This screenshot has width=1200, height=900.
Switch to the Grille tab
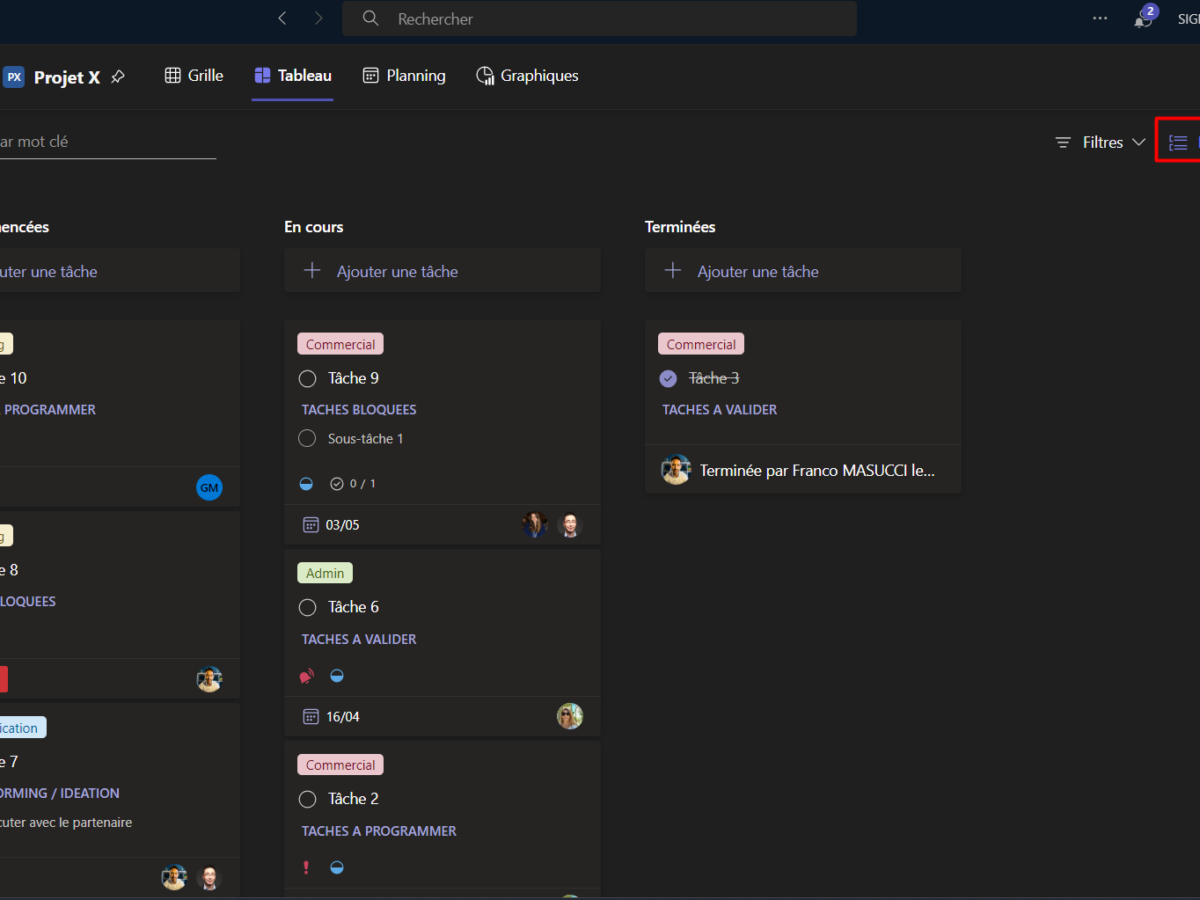pyautogui.click(x=194, y=76)
